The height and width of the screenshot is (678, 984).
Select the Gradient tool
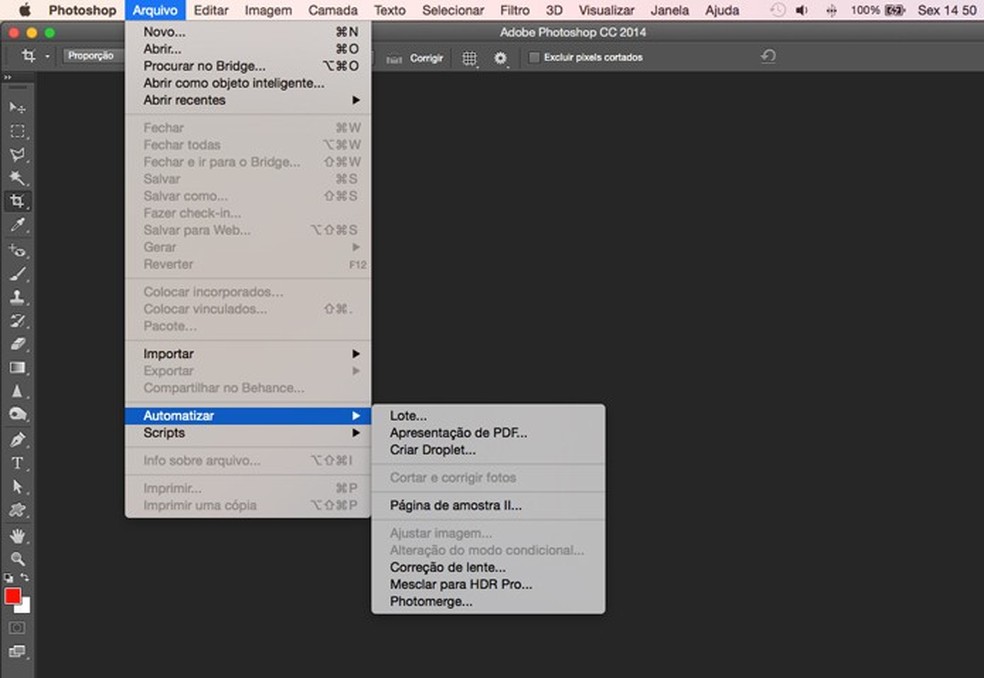pyautogui.click(x=17, y=368)
